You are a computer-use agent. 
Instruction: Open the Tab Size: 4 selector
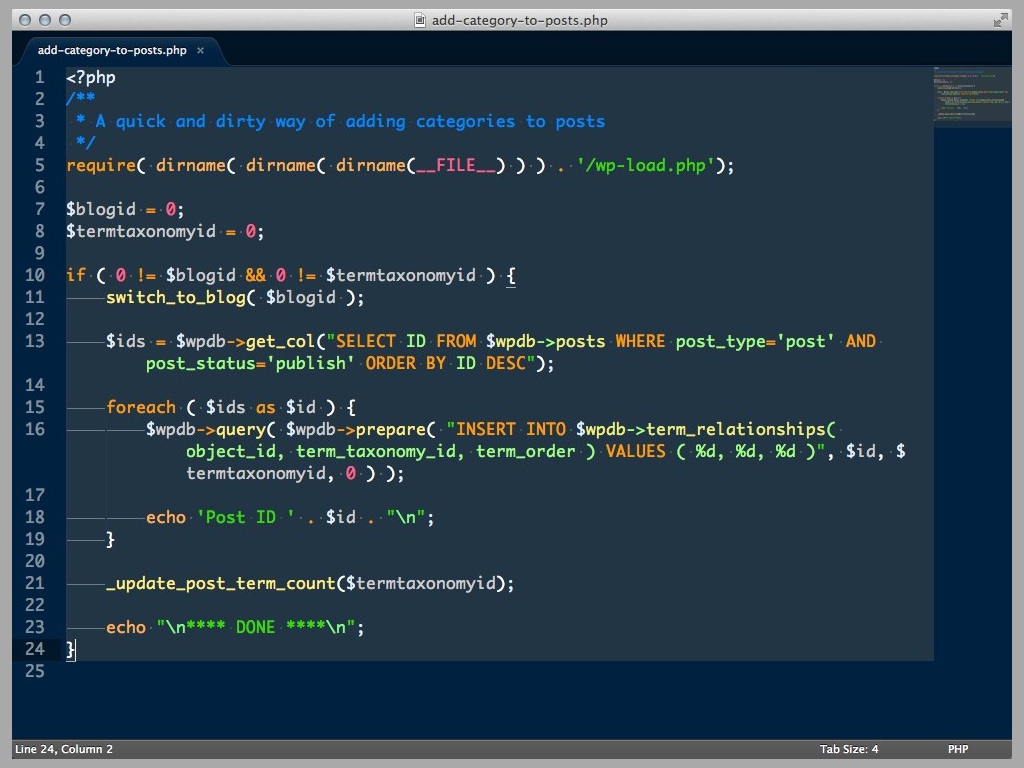(x=849, y=749)
